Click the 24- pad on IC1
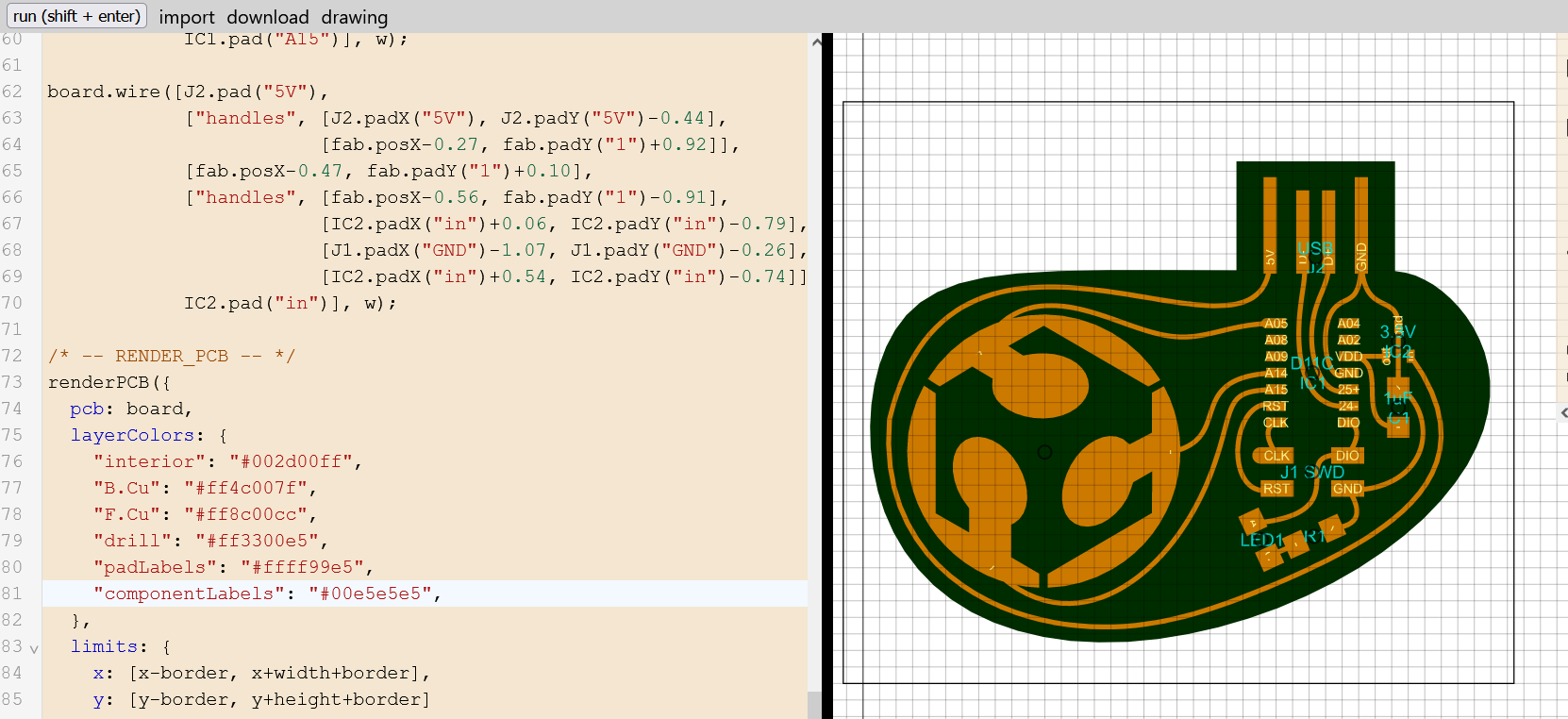1568x719 pixels. (1348, 406)
